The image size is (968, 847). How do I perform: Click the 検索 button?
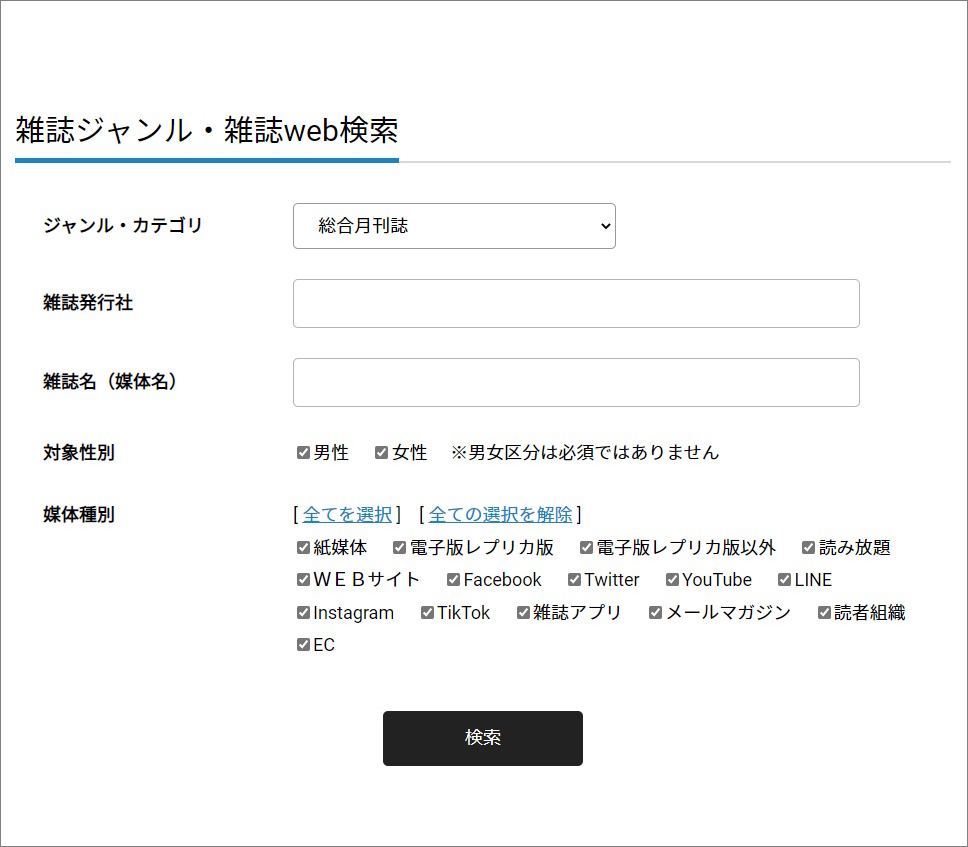483,738
